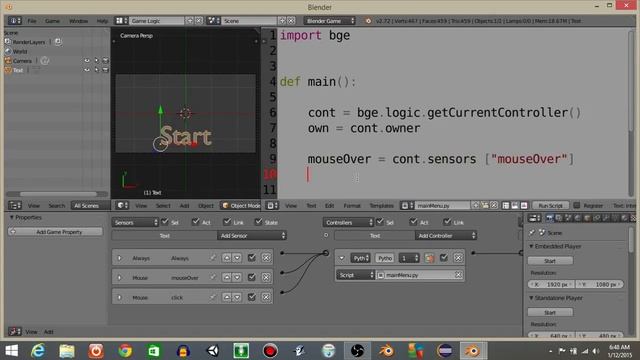Collapse the Standalone Player panel
The width and height of the screenshot is (640, 360).
click(x=531, y=298)
